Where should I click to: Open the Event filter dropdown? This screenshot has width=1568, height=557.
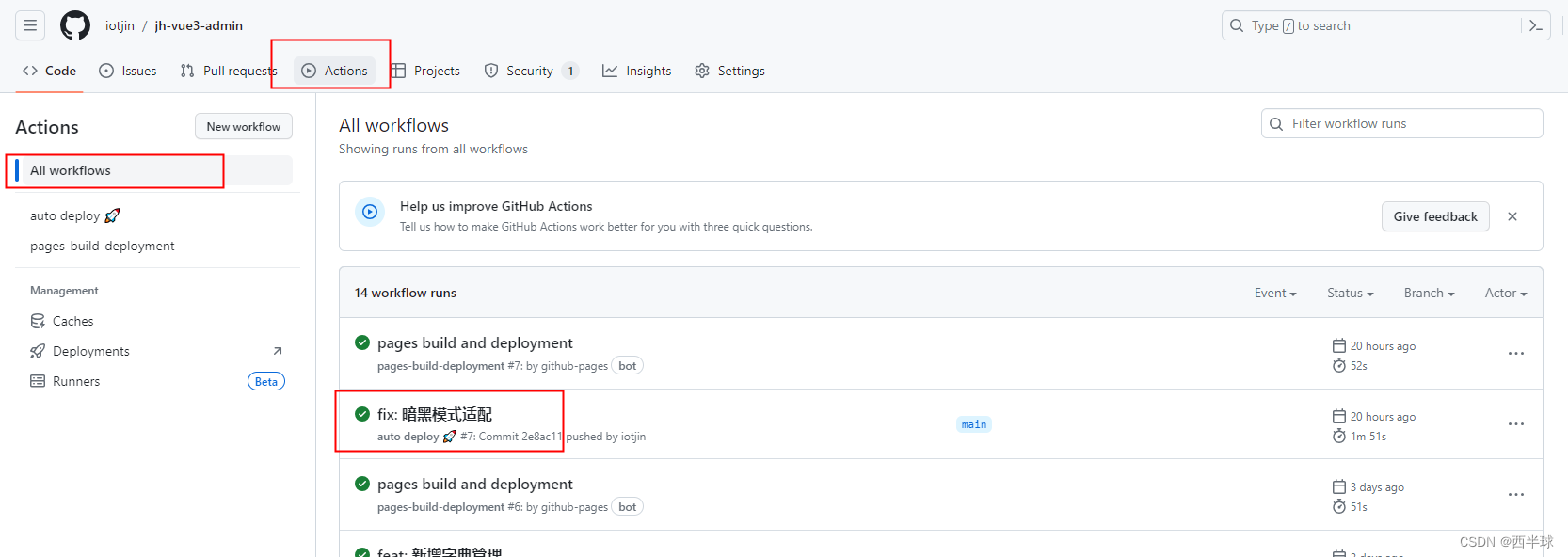[x=1275, y=293]
